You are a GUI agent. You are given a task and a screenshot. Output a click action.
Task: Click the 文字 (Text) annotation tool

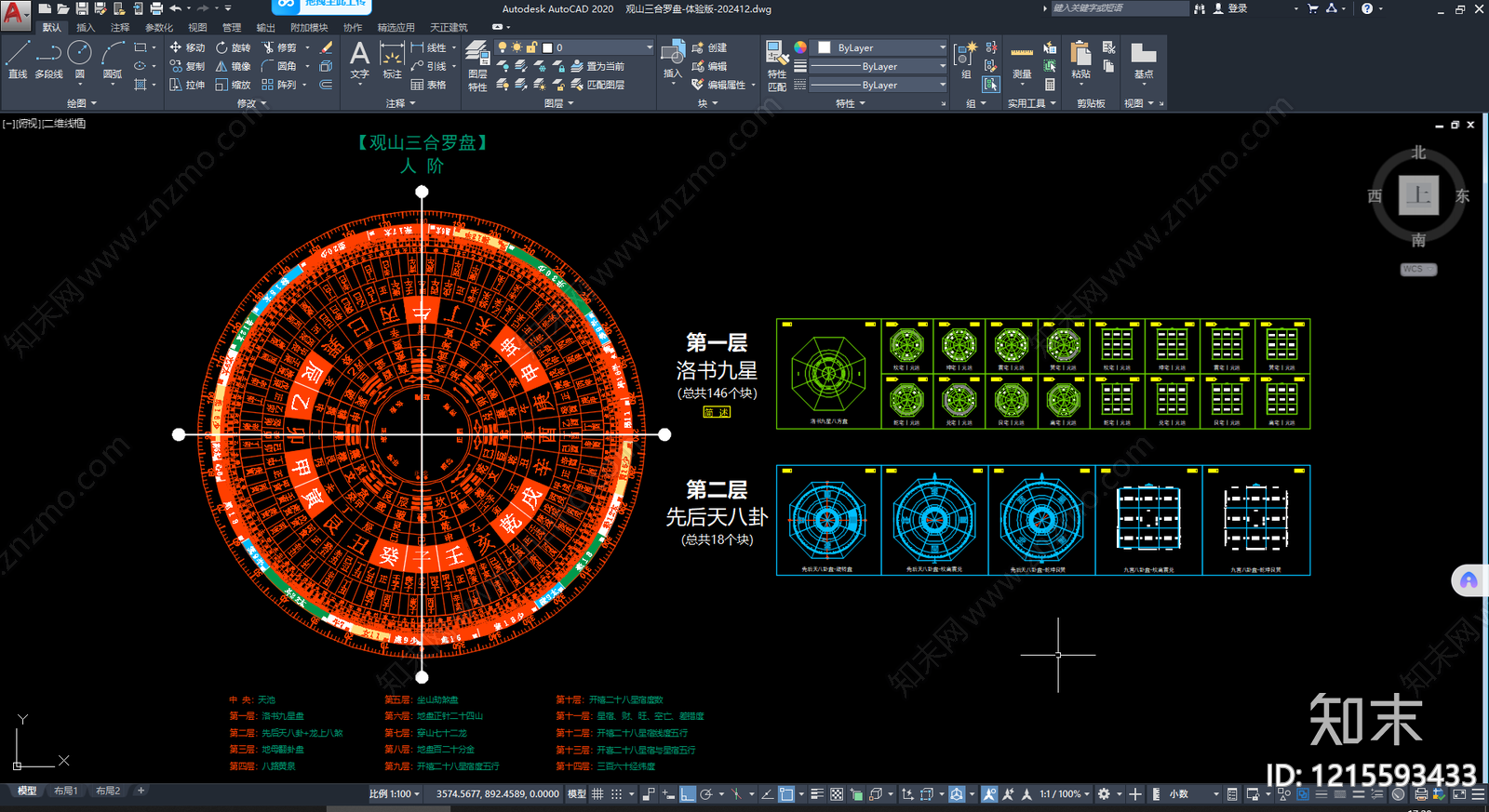tap(359, 60)
